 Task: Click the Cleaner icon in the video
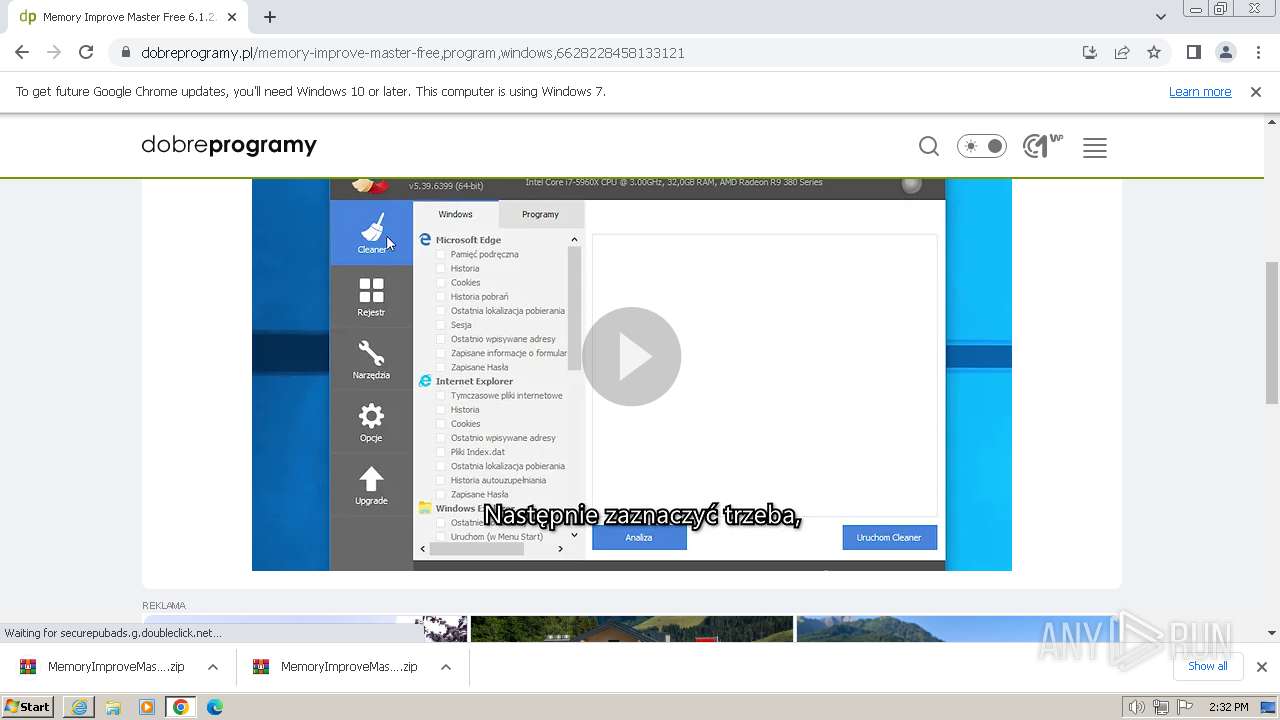coord(371,233)
